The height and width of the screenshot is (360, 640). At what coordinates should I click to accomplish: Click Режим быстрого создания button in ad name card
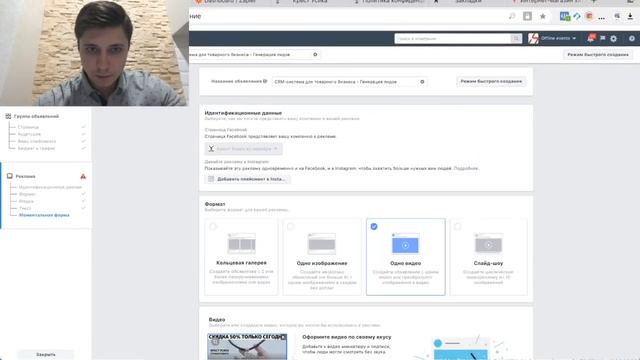tap(491, 82)
